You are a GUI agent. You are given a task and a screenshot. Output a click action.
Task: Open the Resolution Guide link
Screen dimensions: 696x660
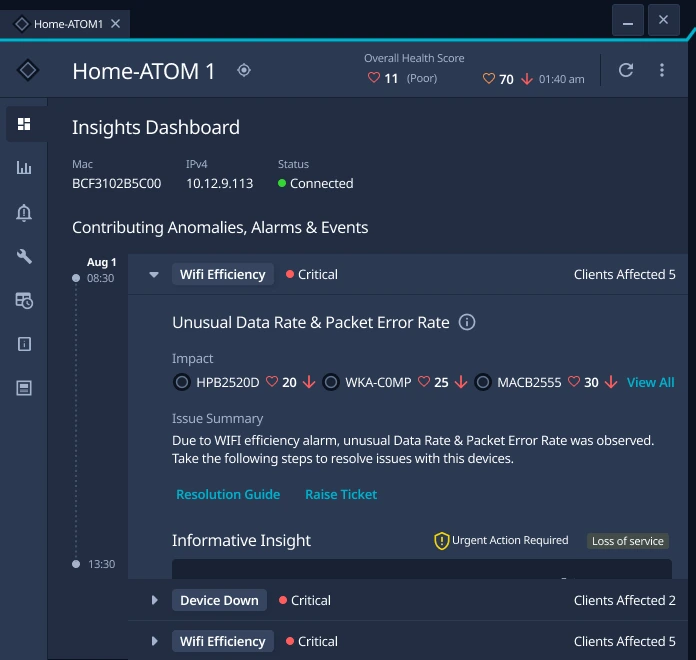228,494
